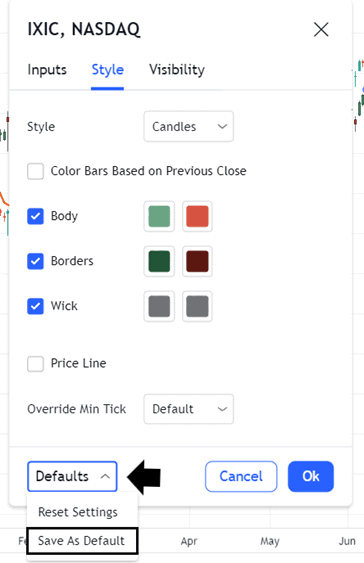The image size is (364, 563).
Task: Open the second gray Wick color swatch
Action: point(197,306)
